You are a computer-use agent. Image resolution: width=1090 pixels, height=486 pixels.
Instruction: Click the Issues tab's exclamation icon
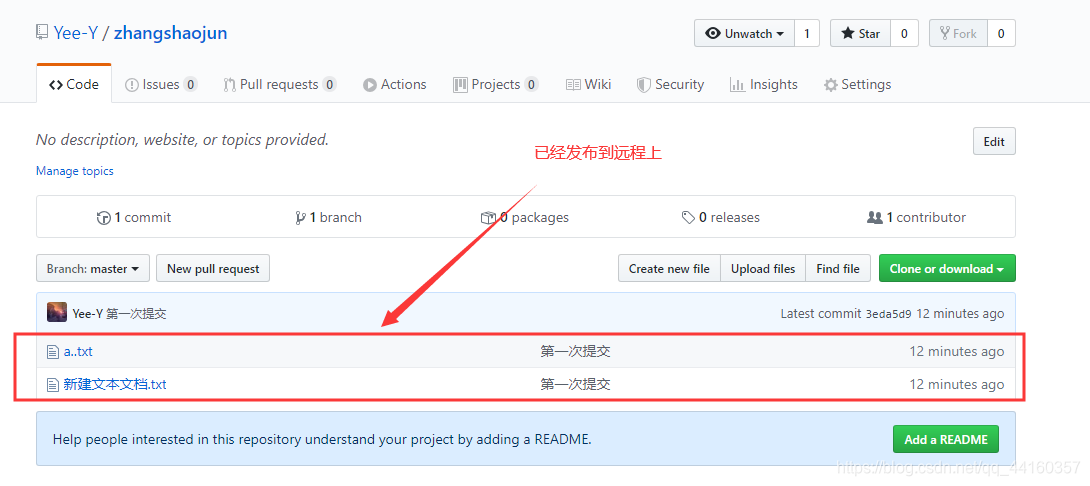coord(131,85)
